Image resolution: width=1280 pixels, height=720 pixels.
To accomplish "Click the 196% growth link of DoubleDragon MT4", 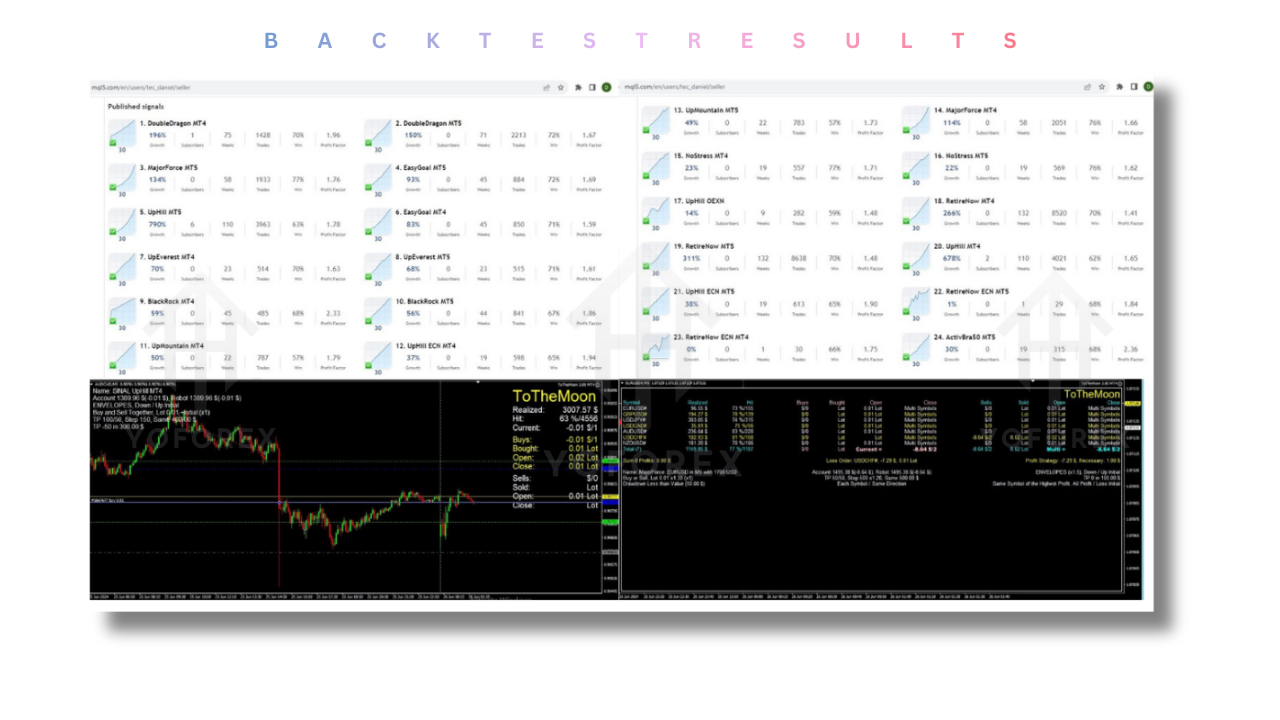I will click(158, 134).
